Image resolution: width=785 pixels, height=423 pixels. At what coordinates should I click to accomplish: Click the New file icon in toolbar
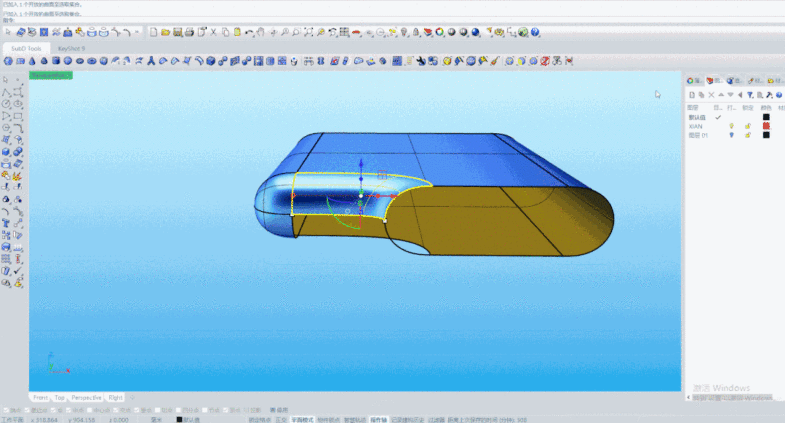click(154, 32)
